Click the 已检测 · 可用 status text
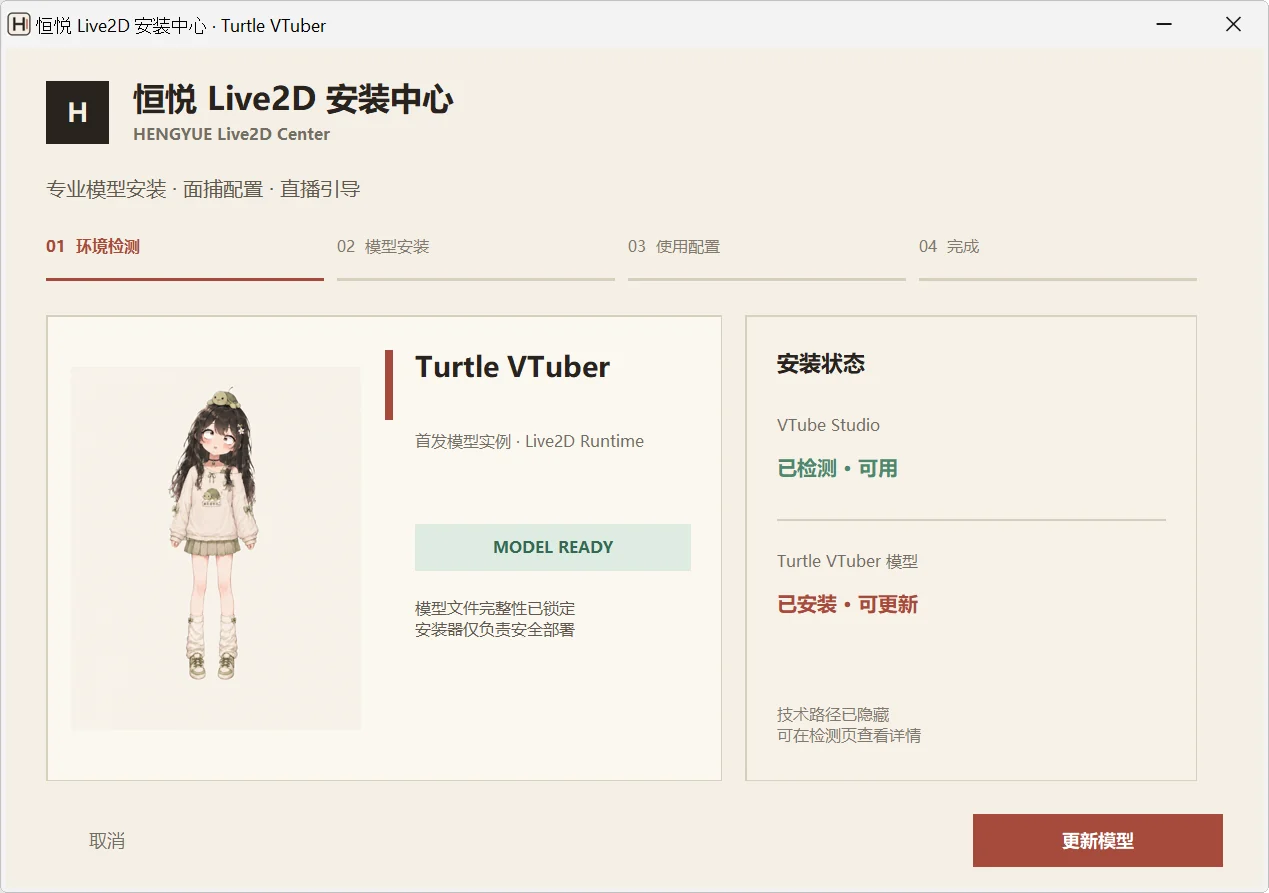 click(837, 469)
